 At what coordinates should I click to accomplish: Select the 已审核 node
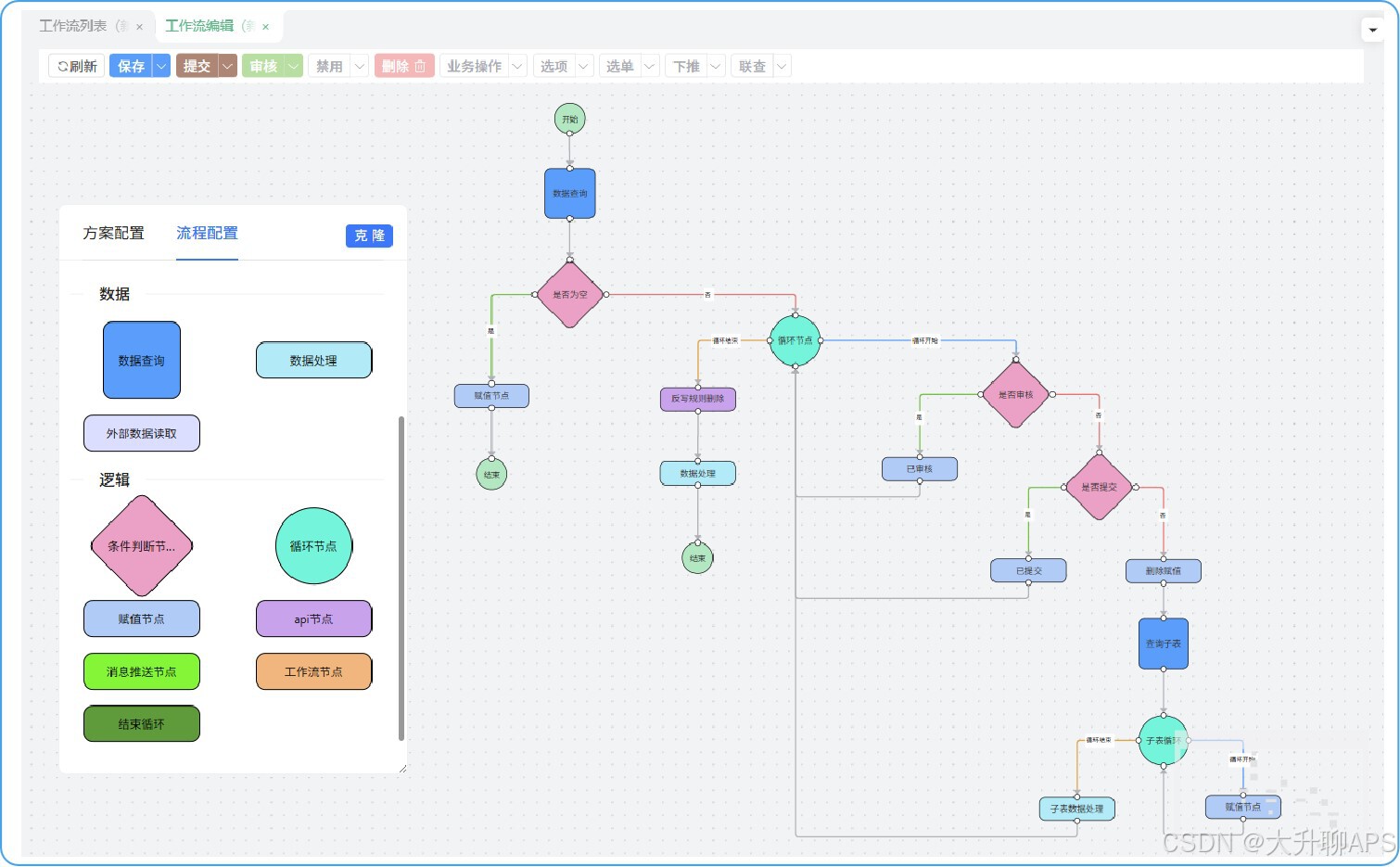point(920,468)
